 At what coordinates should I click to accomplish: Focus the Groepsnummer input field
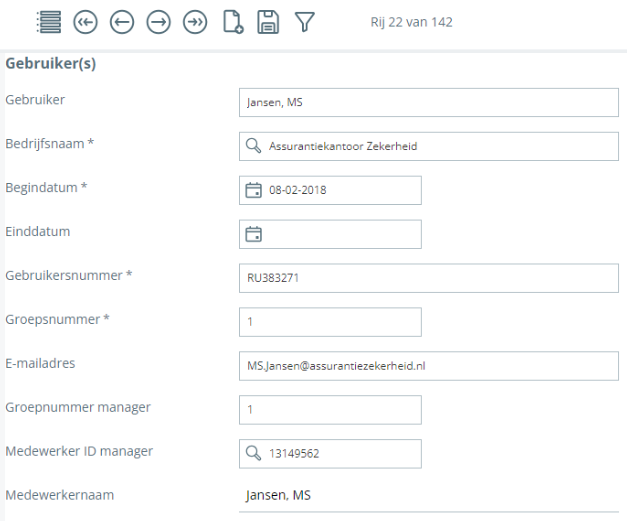tap(330, 322)
